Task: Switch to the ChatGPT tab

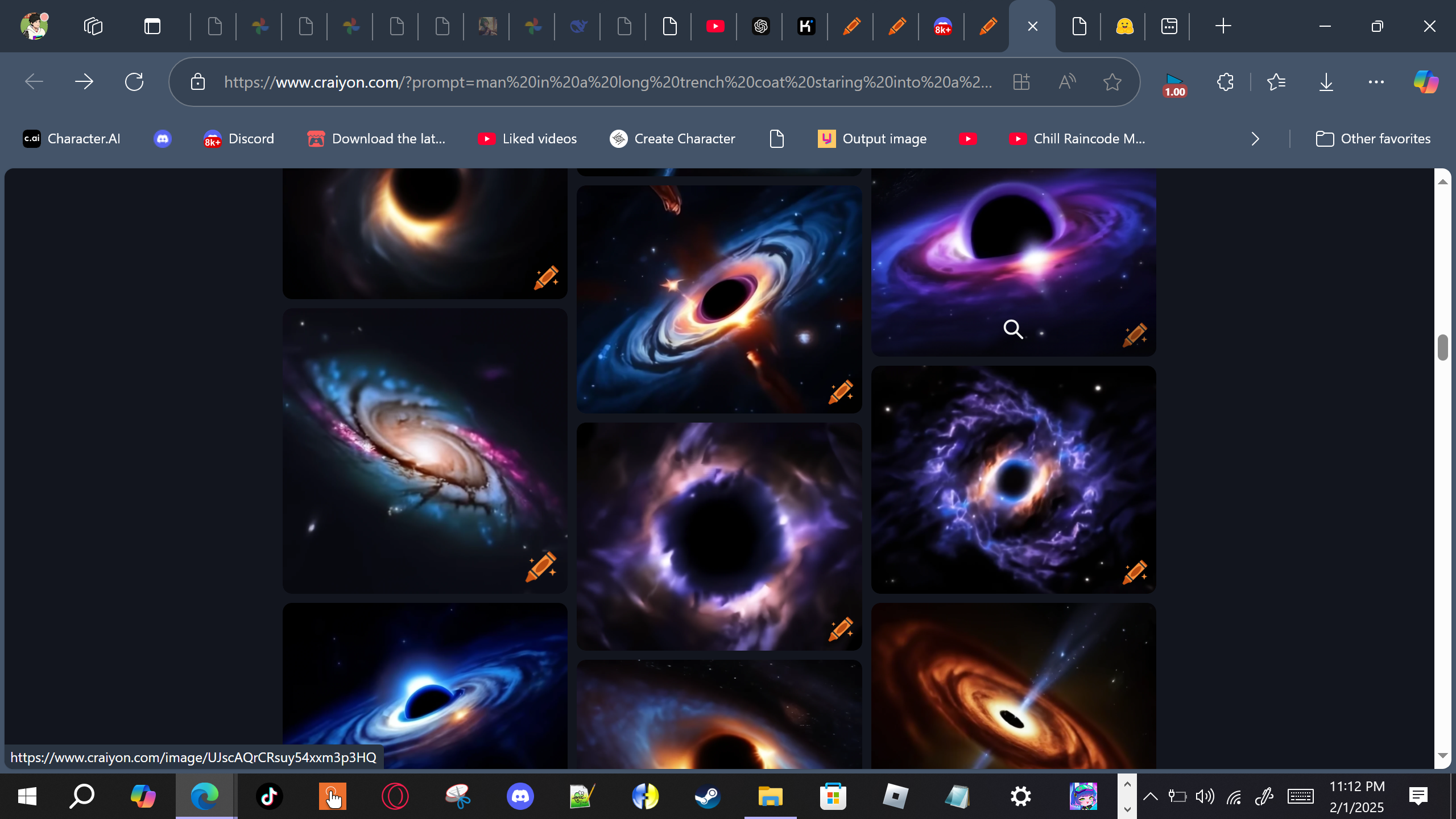Action: point(760,26)
